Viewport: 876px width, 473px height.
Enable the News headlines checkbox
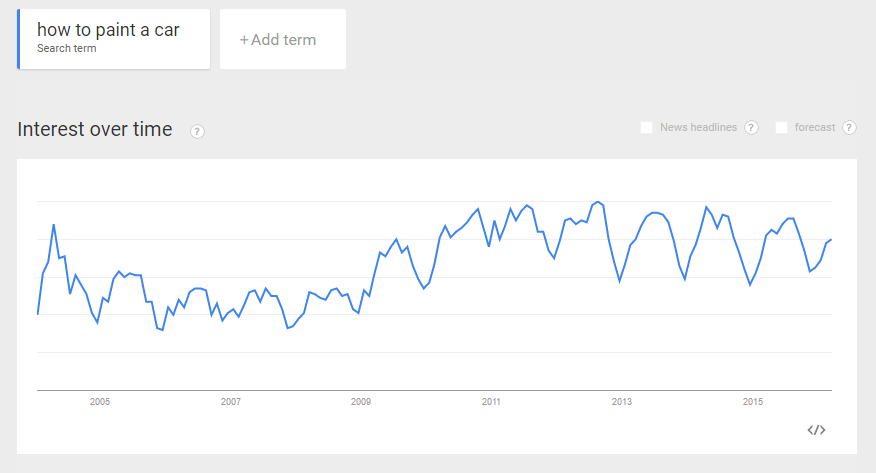point(646,127)
